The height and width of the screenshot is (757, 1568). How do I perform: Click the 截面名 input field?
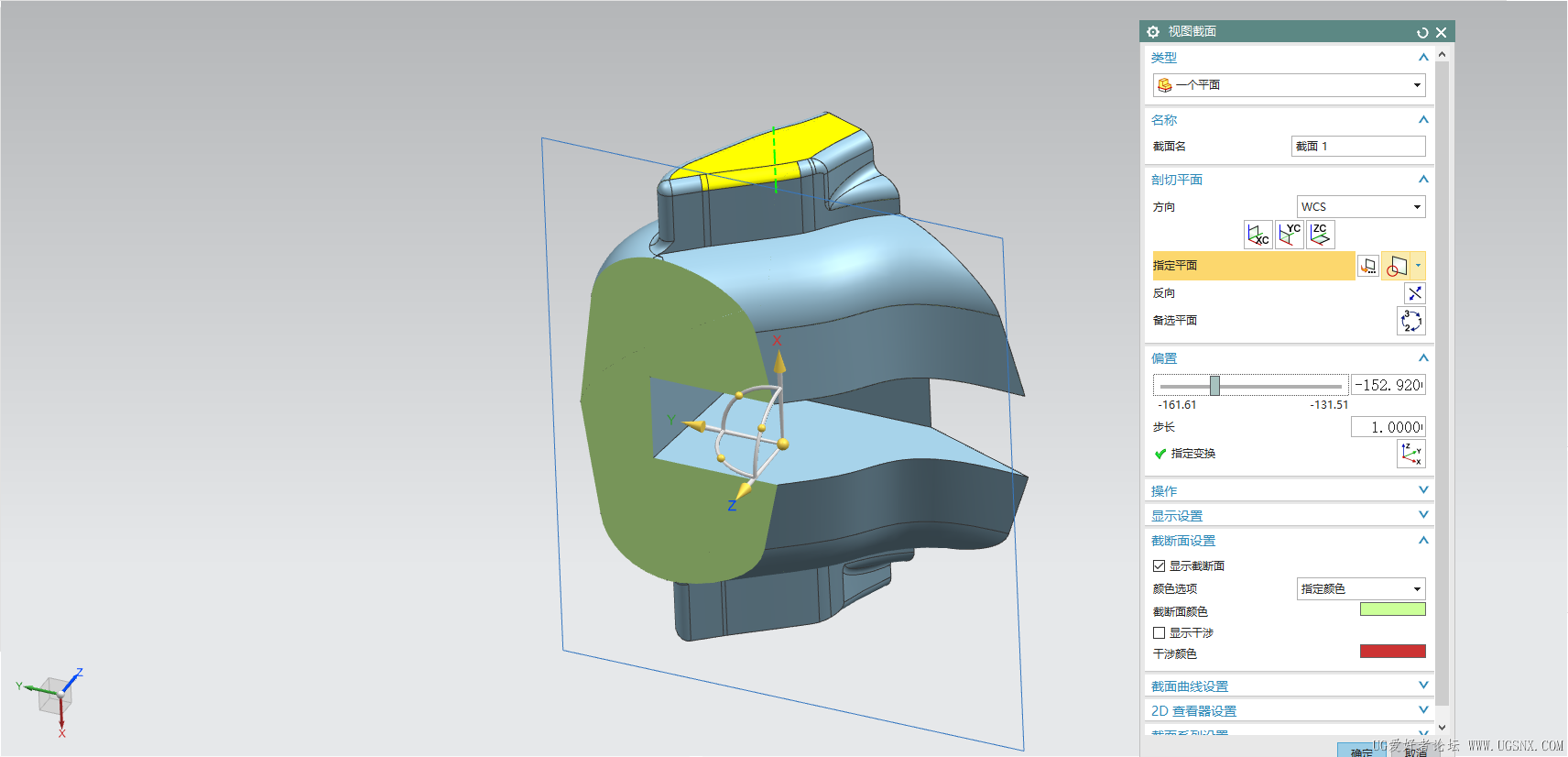point(1357,147)
